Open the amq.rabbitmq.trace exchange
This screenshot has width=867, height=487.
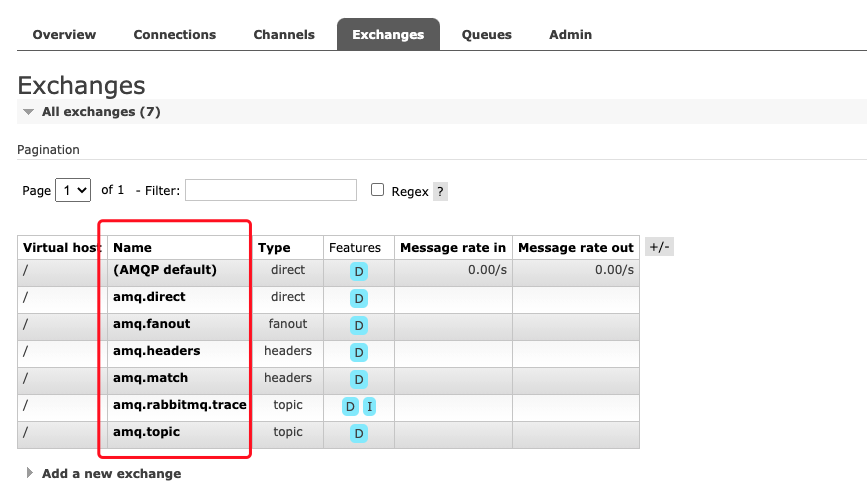180,405
